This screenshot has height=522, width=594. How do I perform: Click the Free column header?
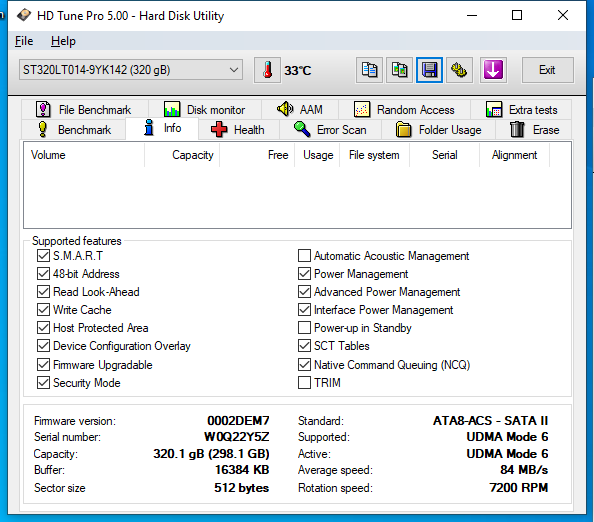point(257,155)
